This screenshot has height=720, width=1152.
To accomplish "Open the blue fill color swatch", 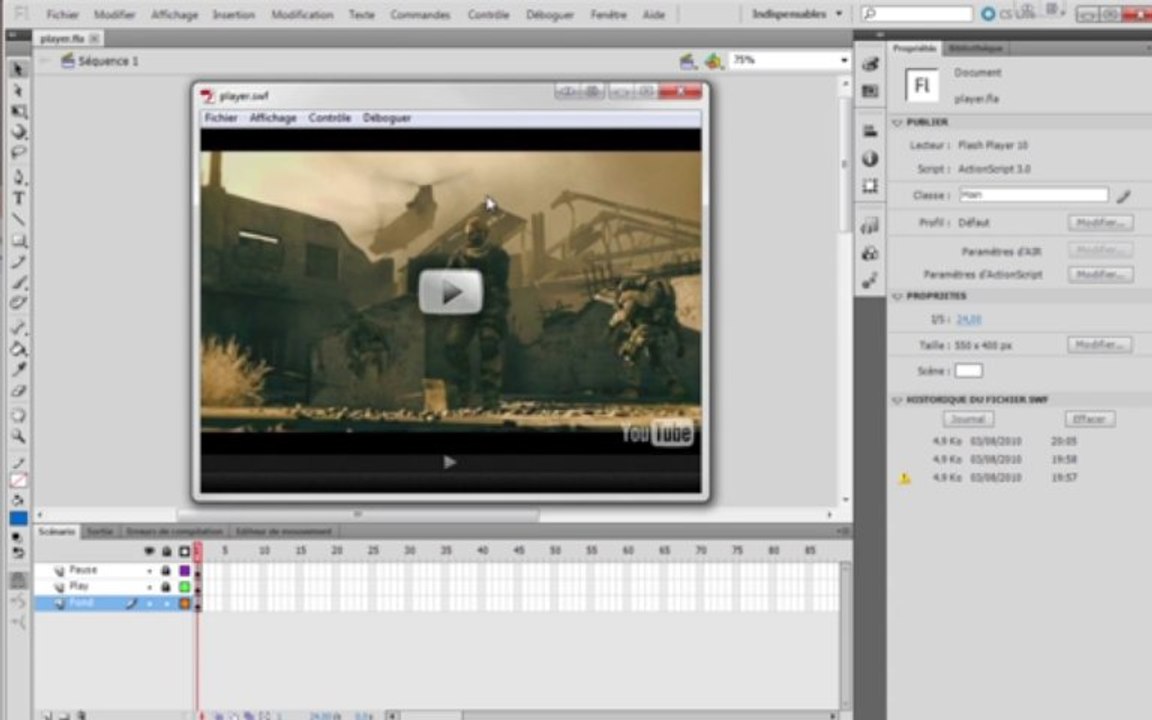I will coord(18,519).
